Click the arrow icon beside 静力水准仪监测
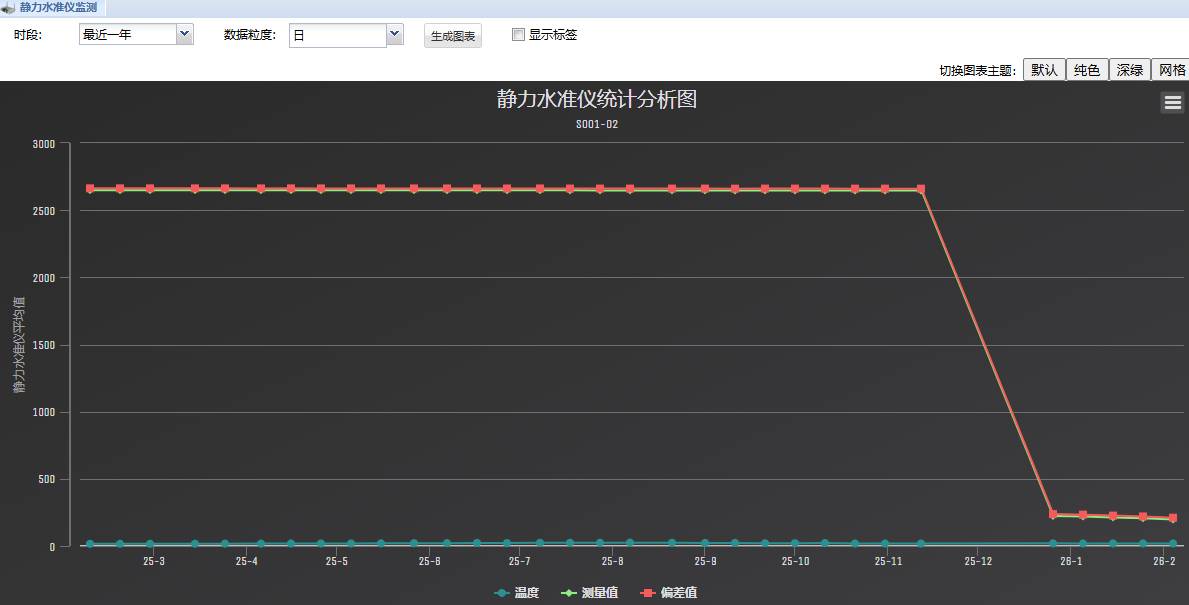1189x605 pixels. 8,7
